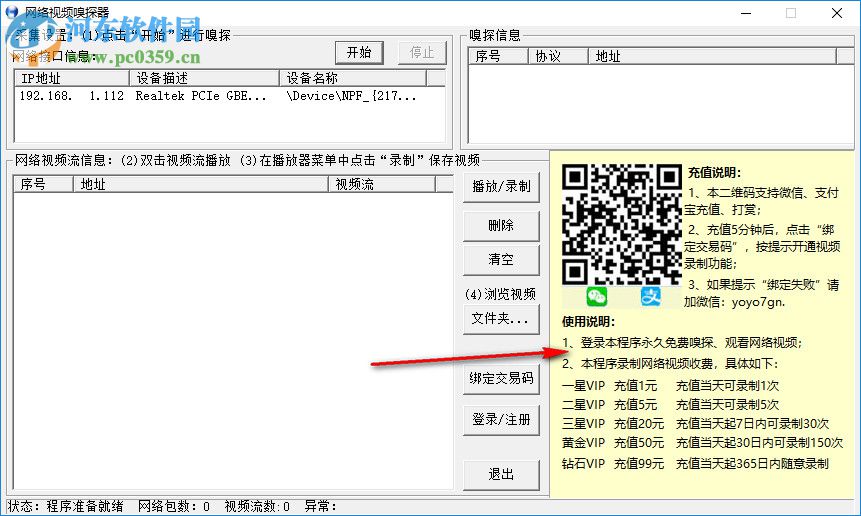Click the 序号 column header in 嗅探信息
The width and height of the screenshot is (861, 516).
click(x=499, y=57)
